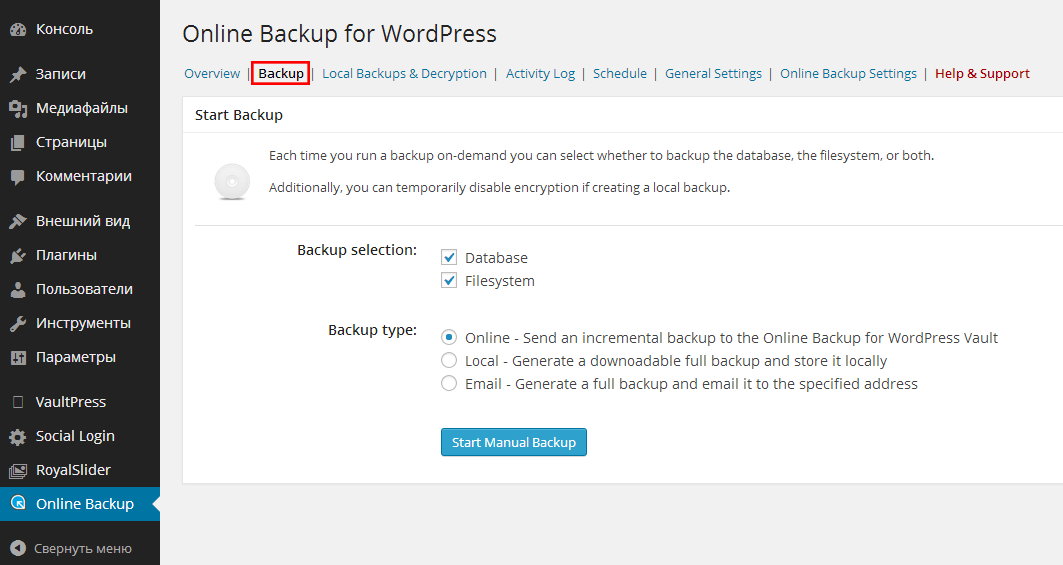Open the Help & Support link
Viewport: 1063px width, 565px height.
tap(982, 73)
